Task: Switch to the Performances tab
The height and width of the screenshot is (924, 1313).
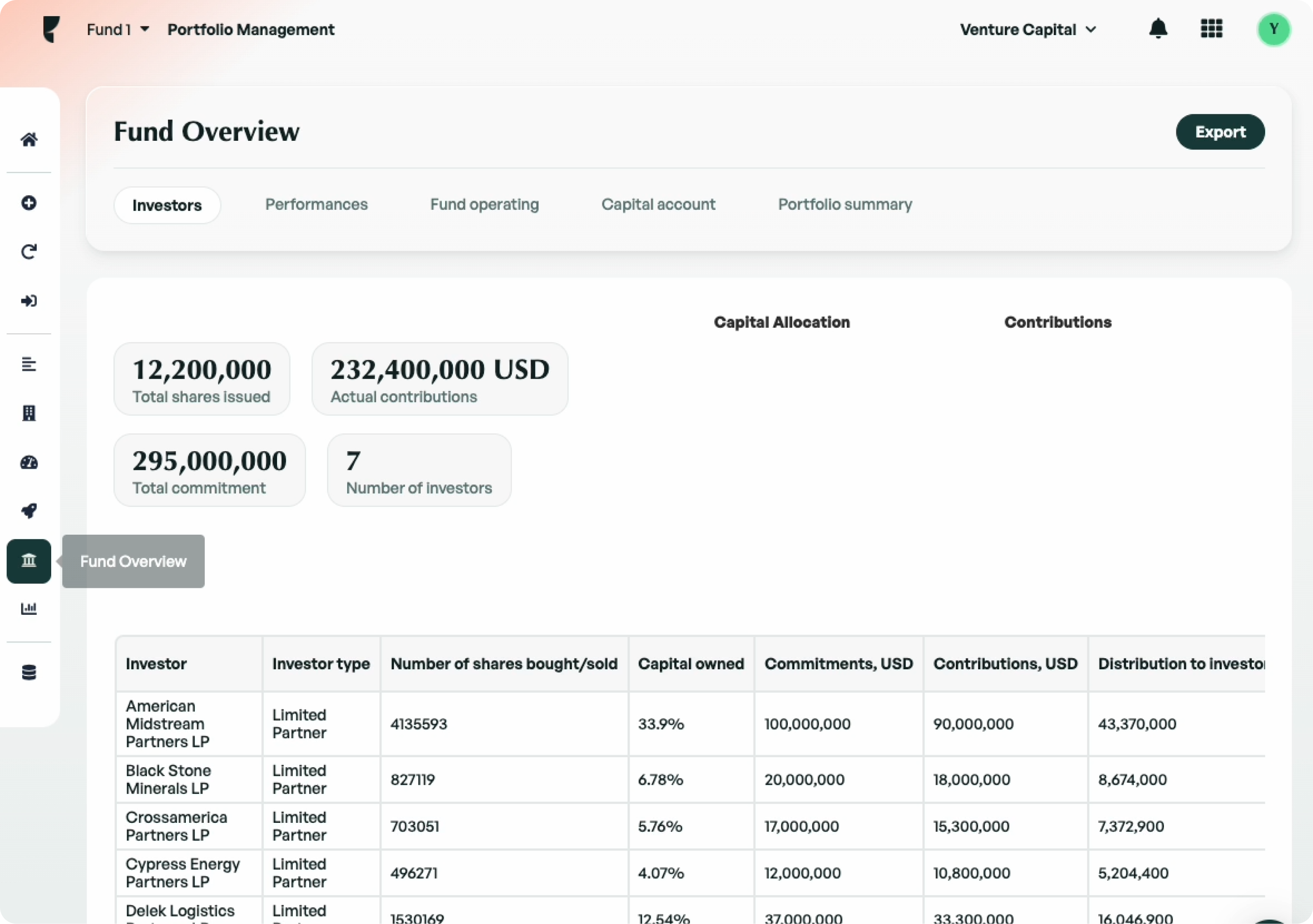Action: pos(316,204)
